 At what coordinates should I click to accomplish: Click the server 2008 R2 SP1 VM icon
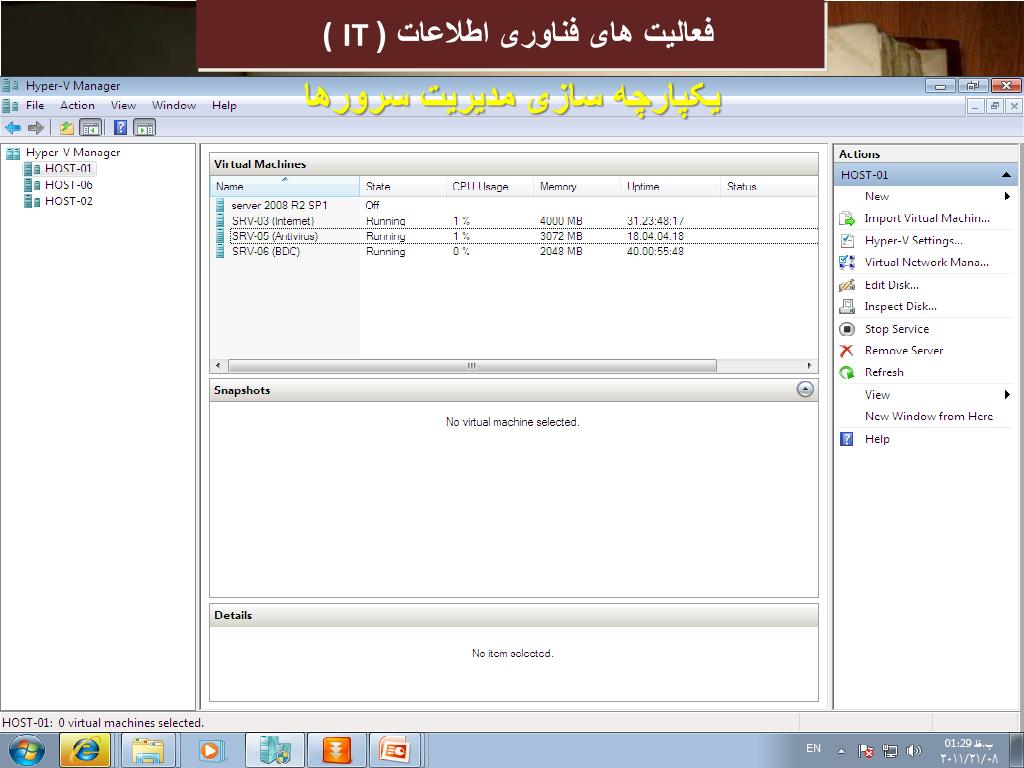point(220,205)
